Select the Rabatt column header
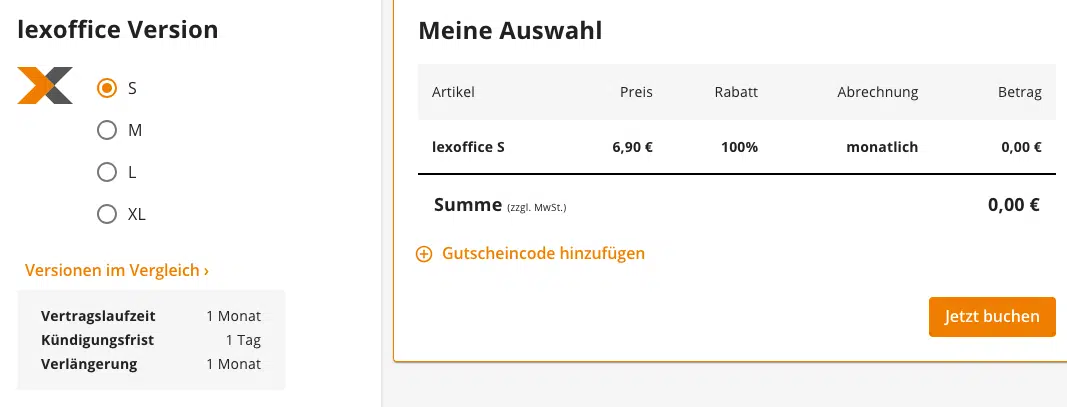This screenshot has width=1067, height=407. 736,92
